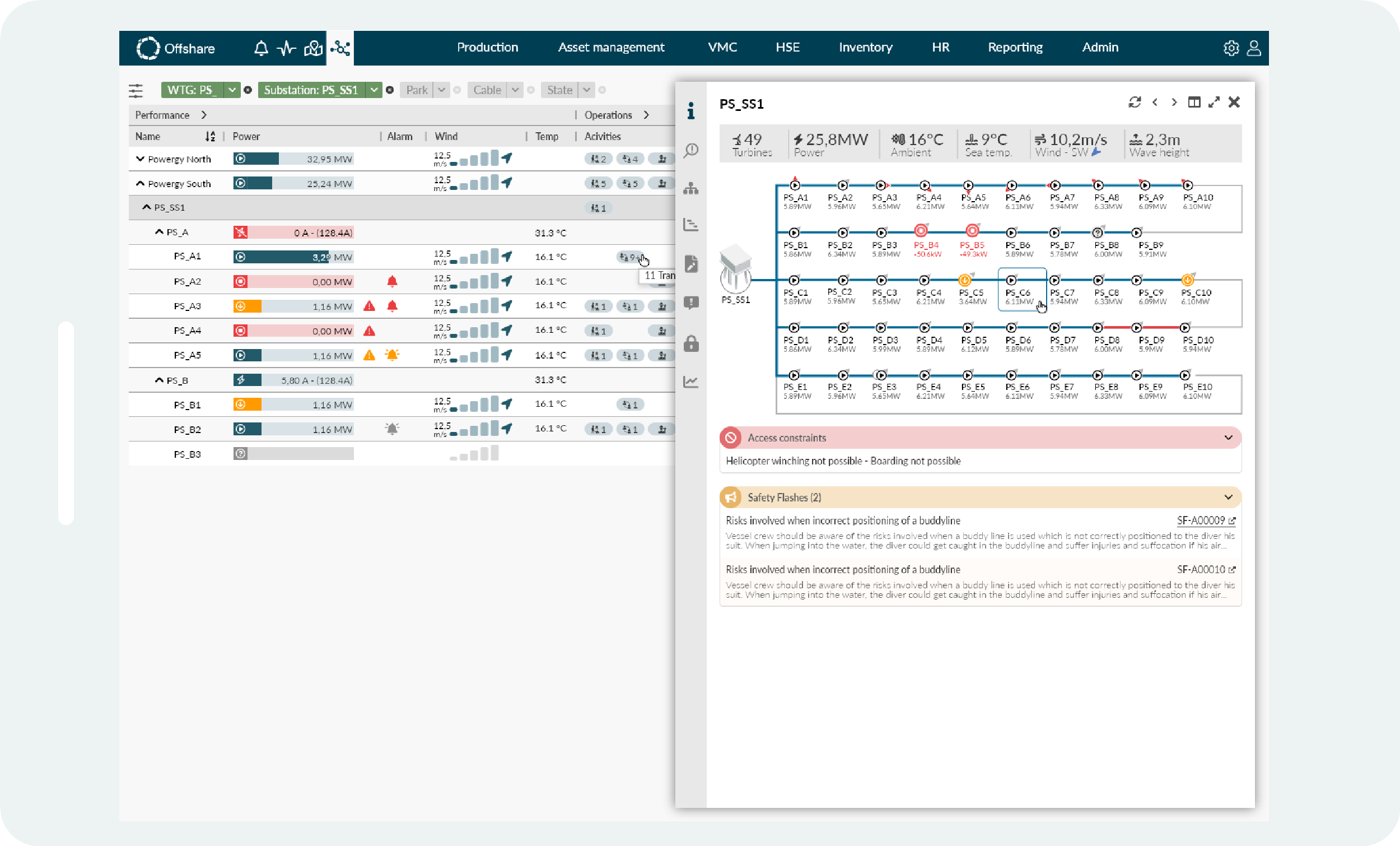Collapse the PS_A string row
Screen dimensions: 1400x846
tap(159, 233)
